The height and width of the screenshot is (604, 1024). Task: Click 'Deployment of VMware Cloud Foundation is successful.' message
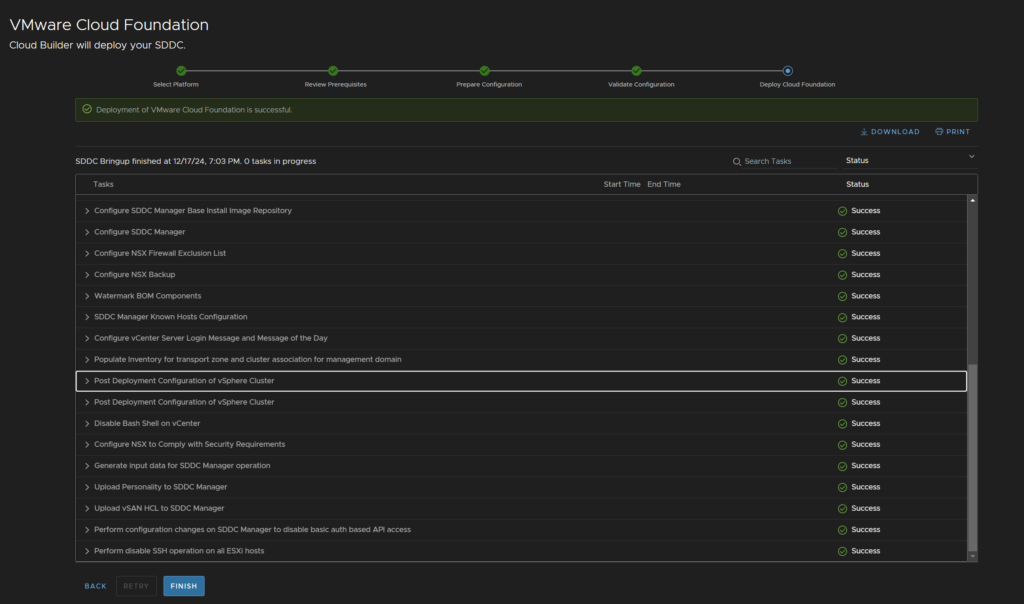(x=194, y=110)
